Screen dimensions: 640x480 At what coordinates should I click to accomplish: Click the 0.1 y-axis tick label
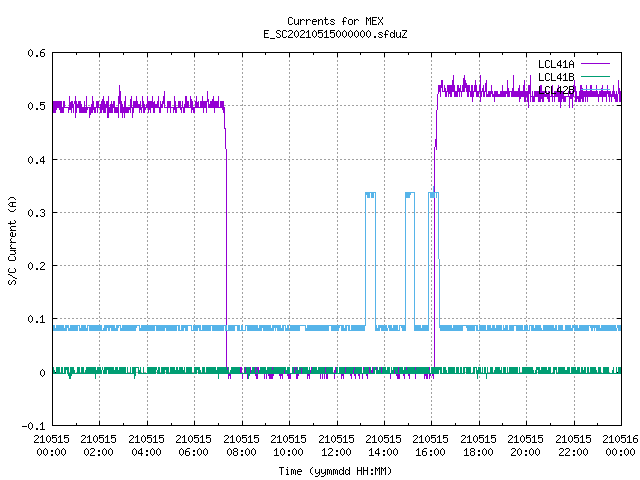pos(36,319)
